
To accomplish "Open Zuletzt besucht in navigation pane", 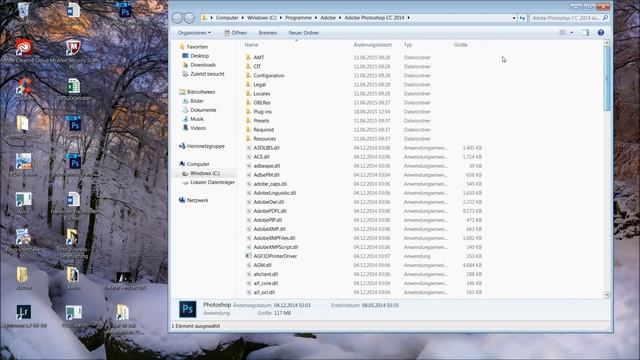I will [207, 74].
